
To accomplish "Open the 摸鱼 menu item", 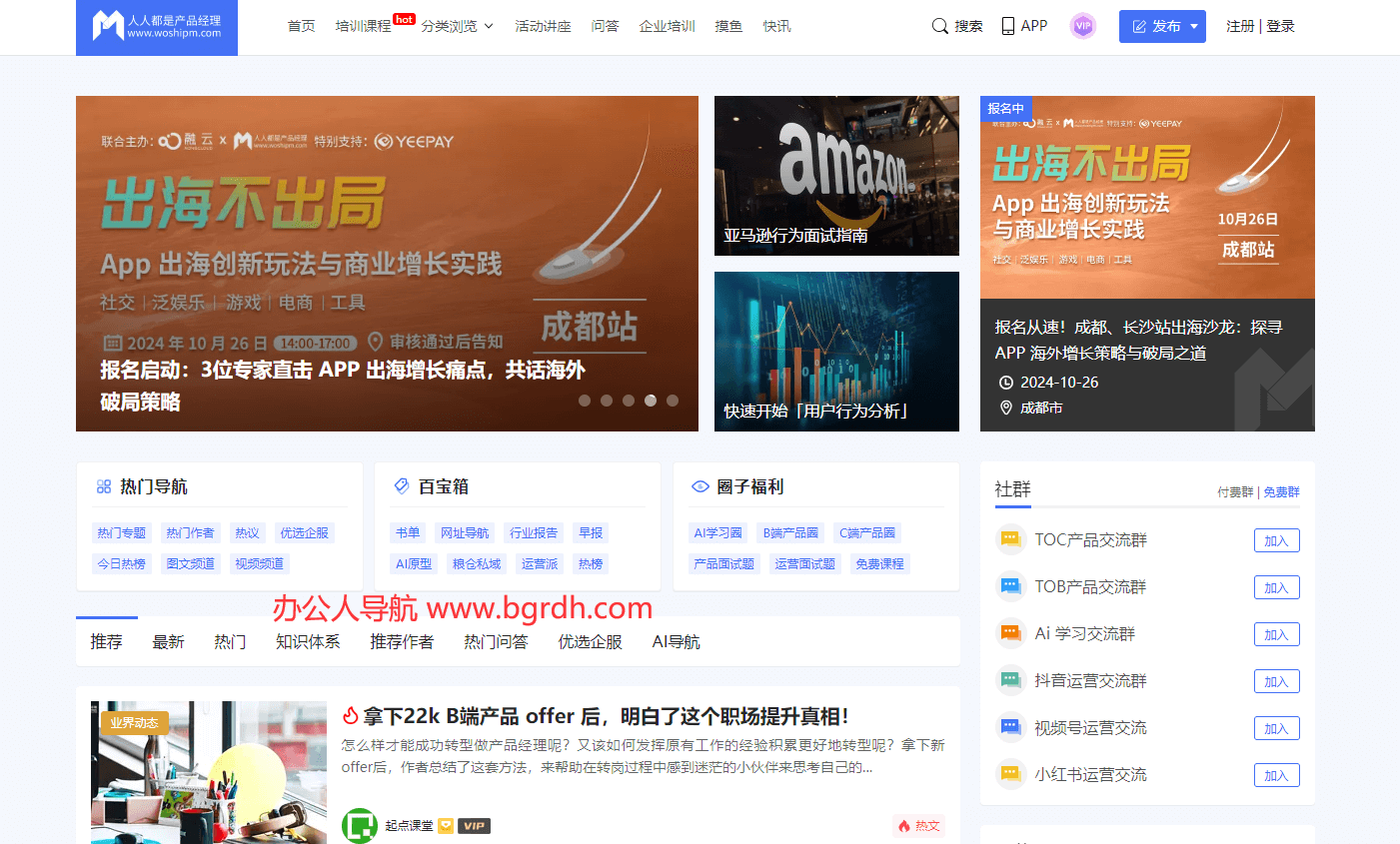I will coord(727,26).
